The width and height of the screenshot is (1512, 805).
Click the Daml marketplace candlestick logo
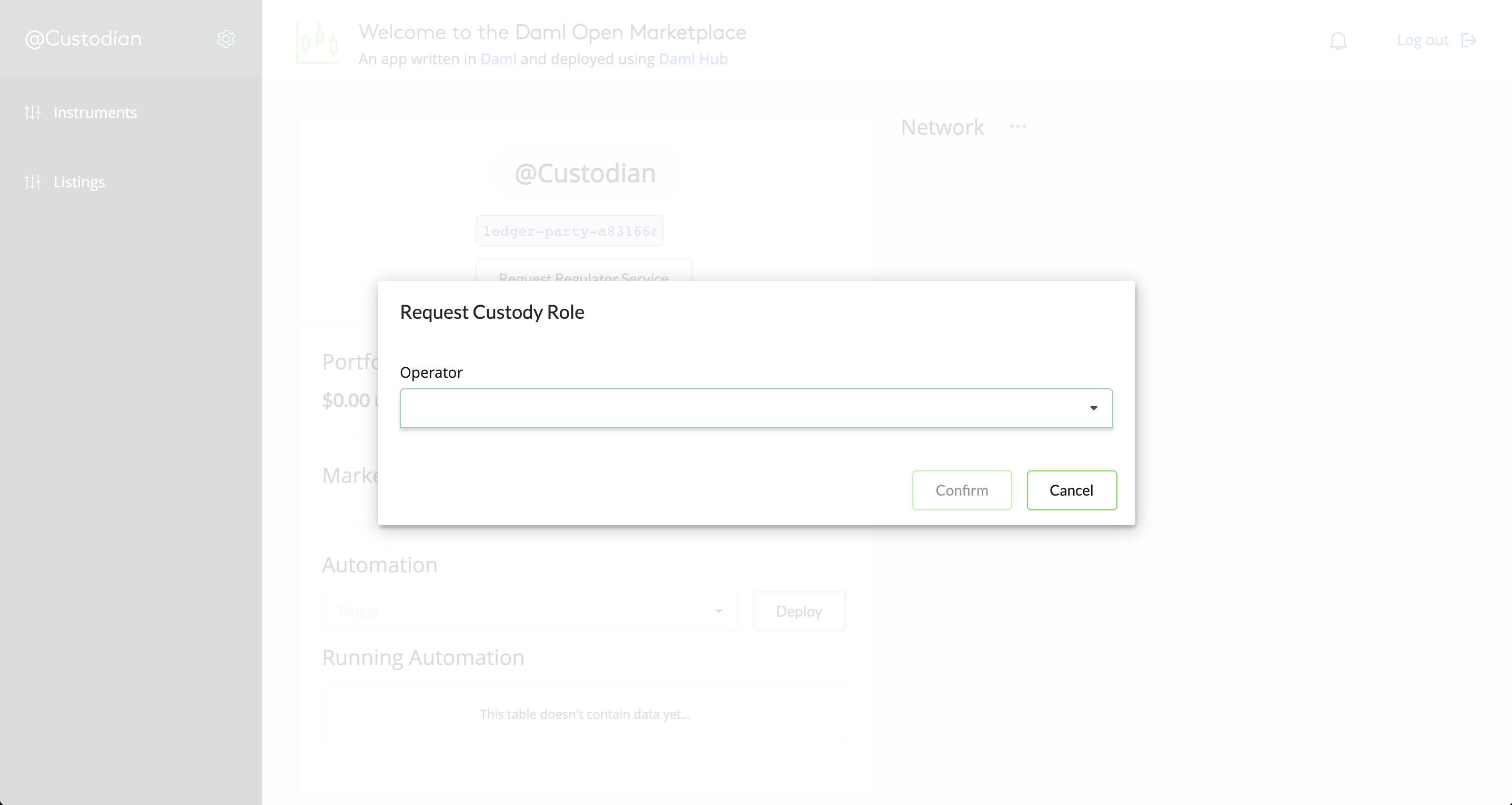pyautogui.click(x=317, y=42)
